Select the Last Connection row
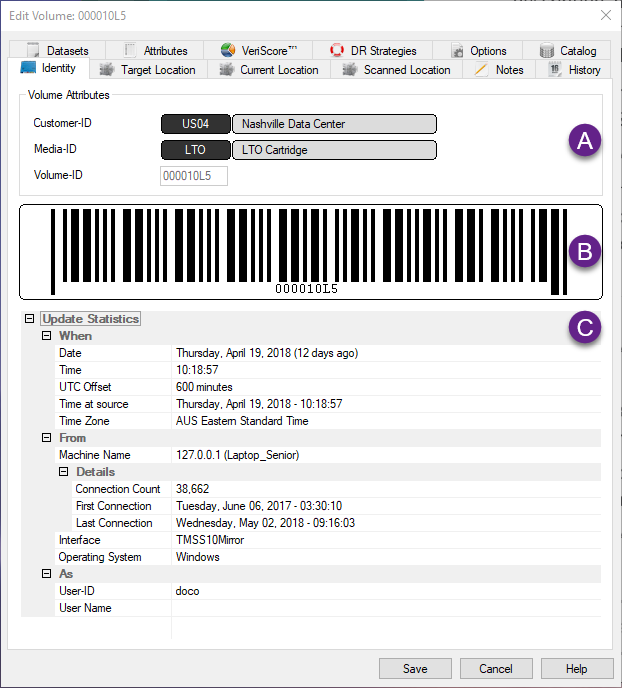 point(336,523)
